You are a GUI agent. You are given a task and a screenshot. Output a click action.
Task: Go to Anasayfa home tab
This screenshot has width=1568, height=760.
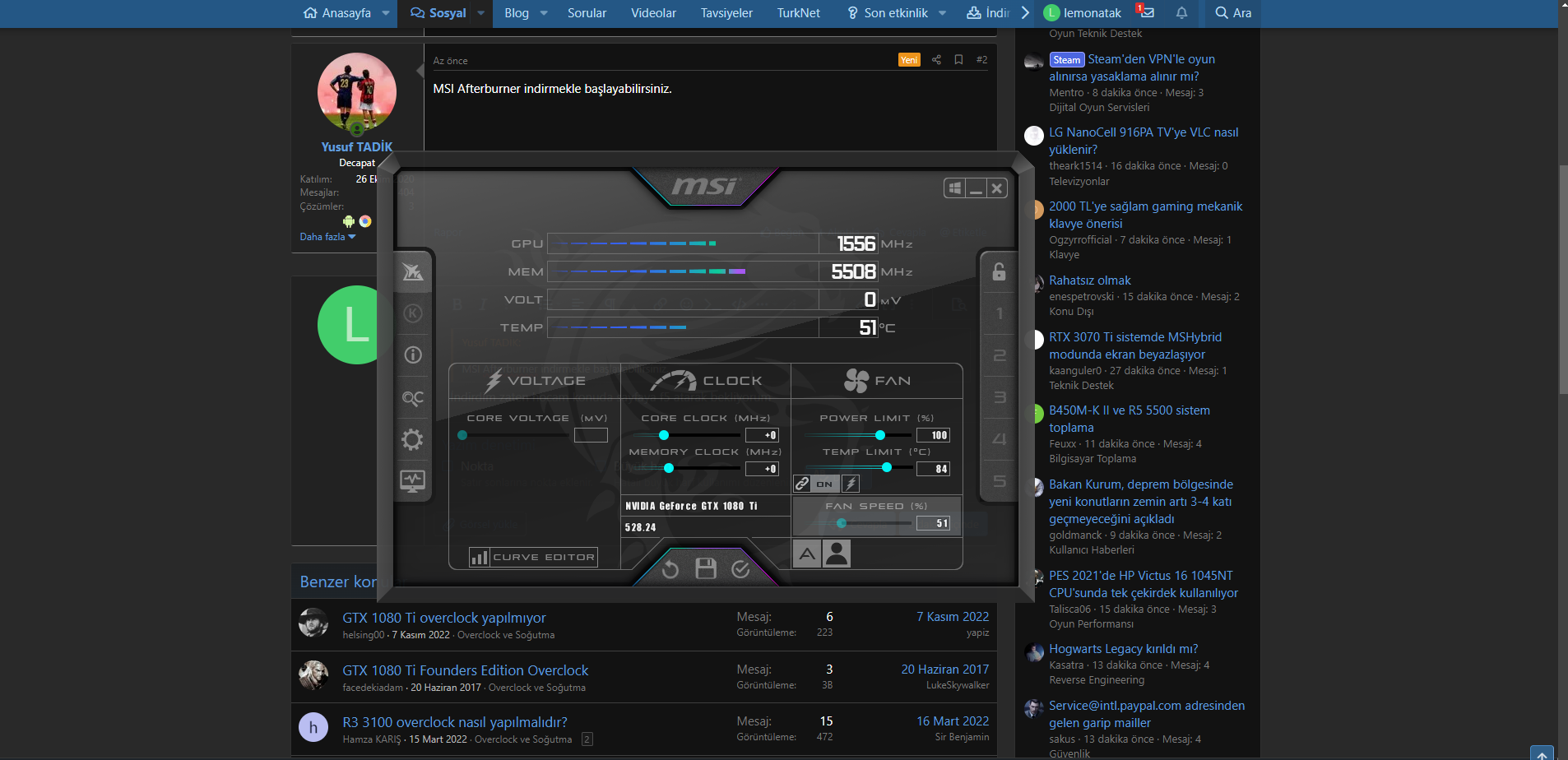[x=337, y=13]
